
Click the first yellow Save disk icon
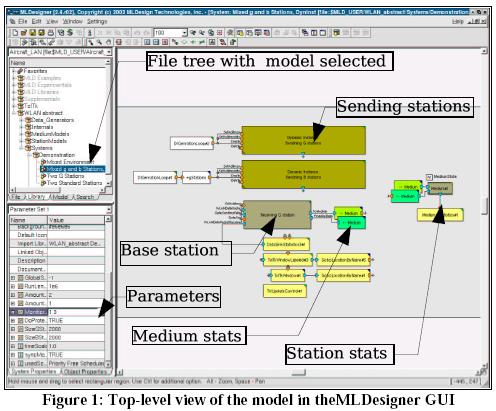click(x=33, y=33)
